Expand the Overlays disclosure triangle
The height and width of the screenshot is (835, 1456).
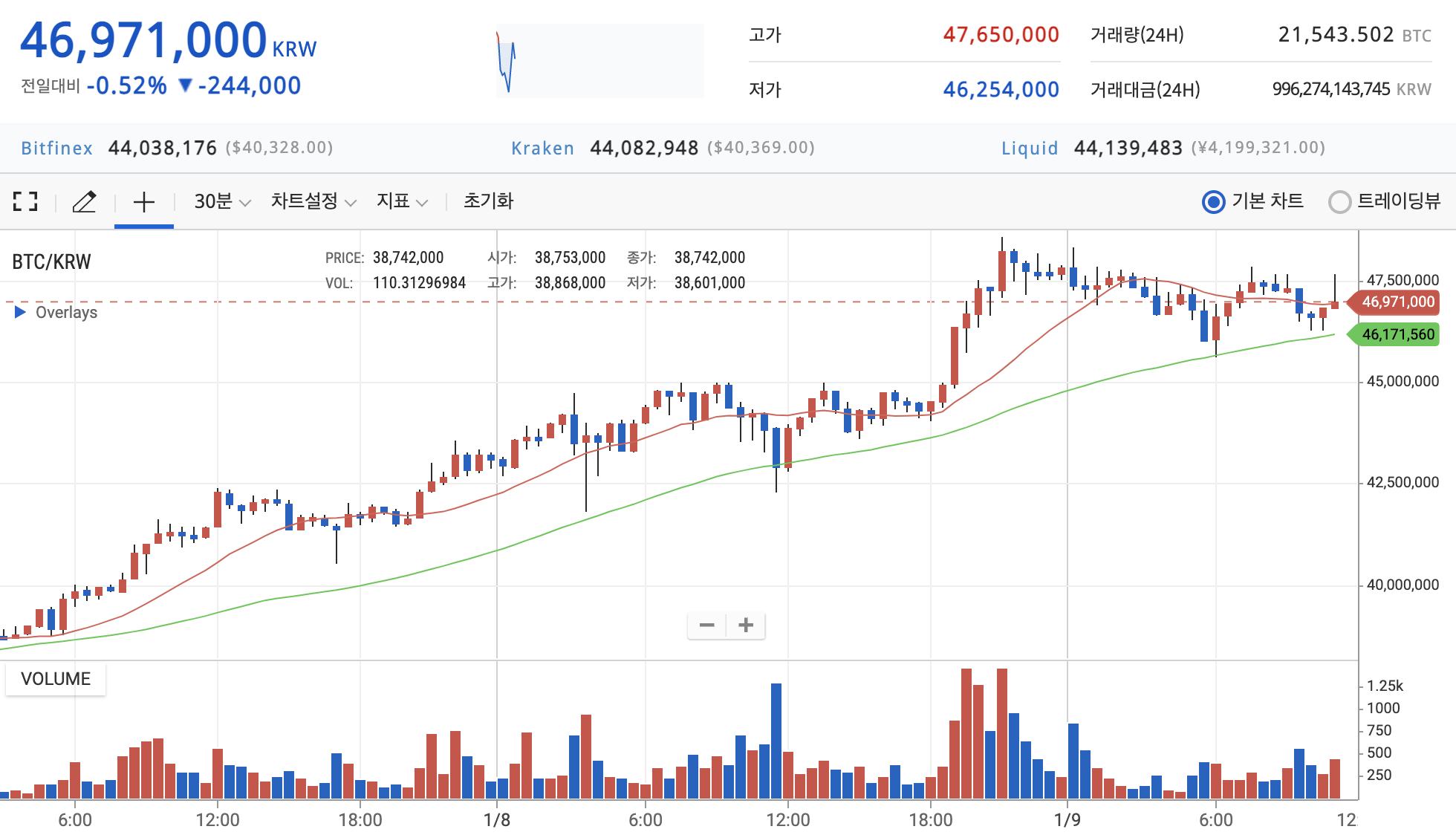pos(20,312)
